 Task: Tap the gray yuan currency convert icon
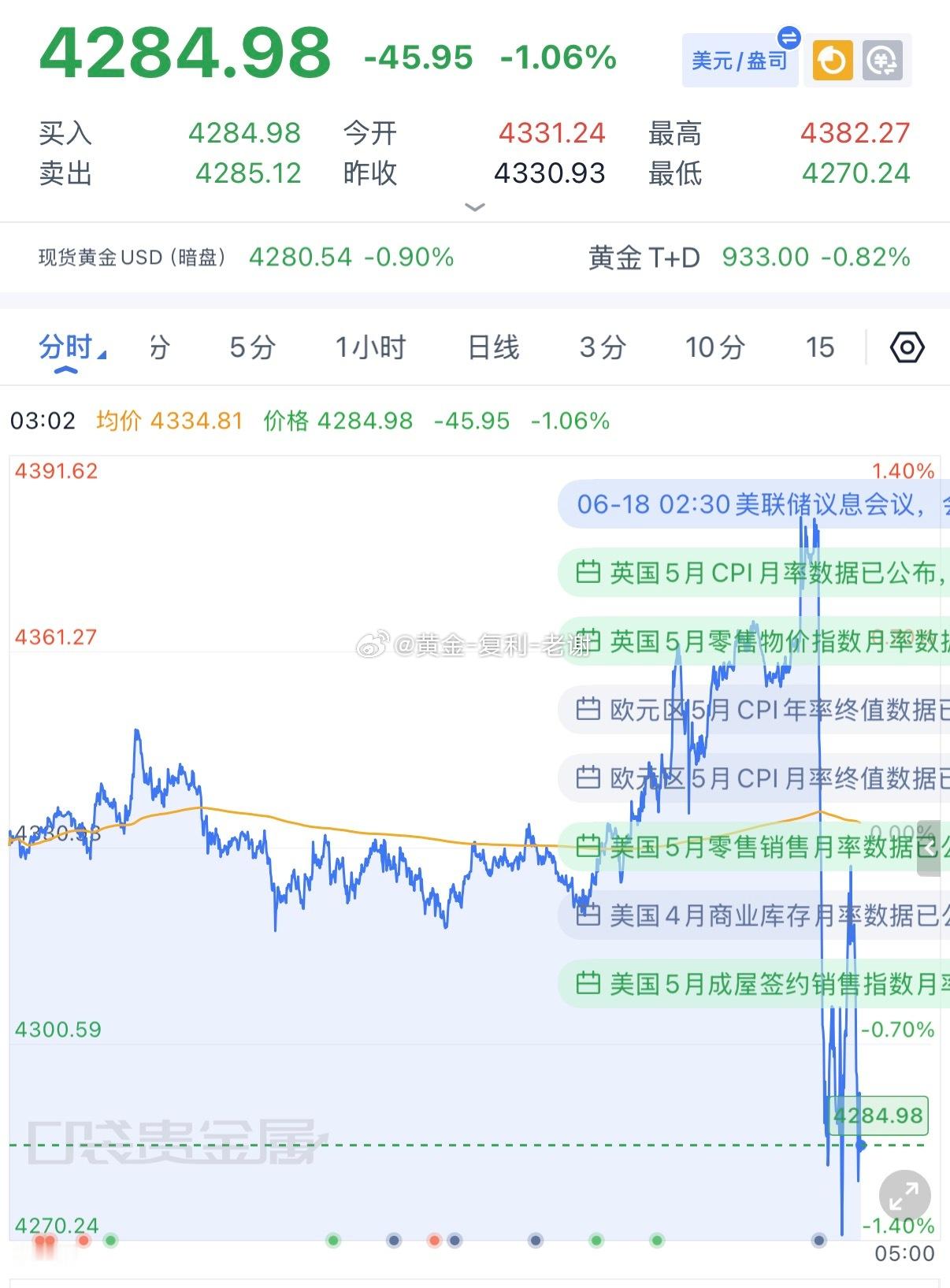click(x=882, y=61)
